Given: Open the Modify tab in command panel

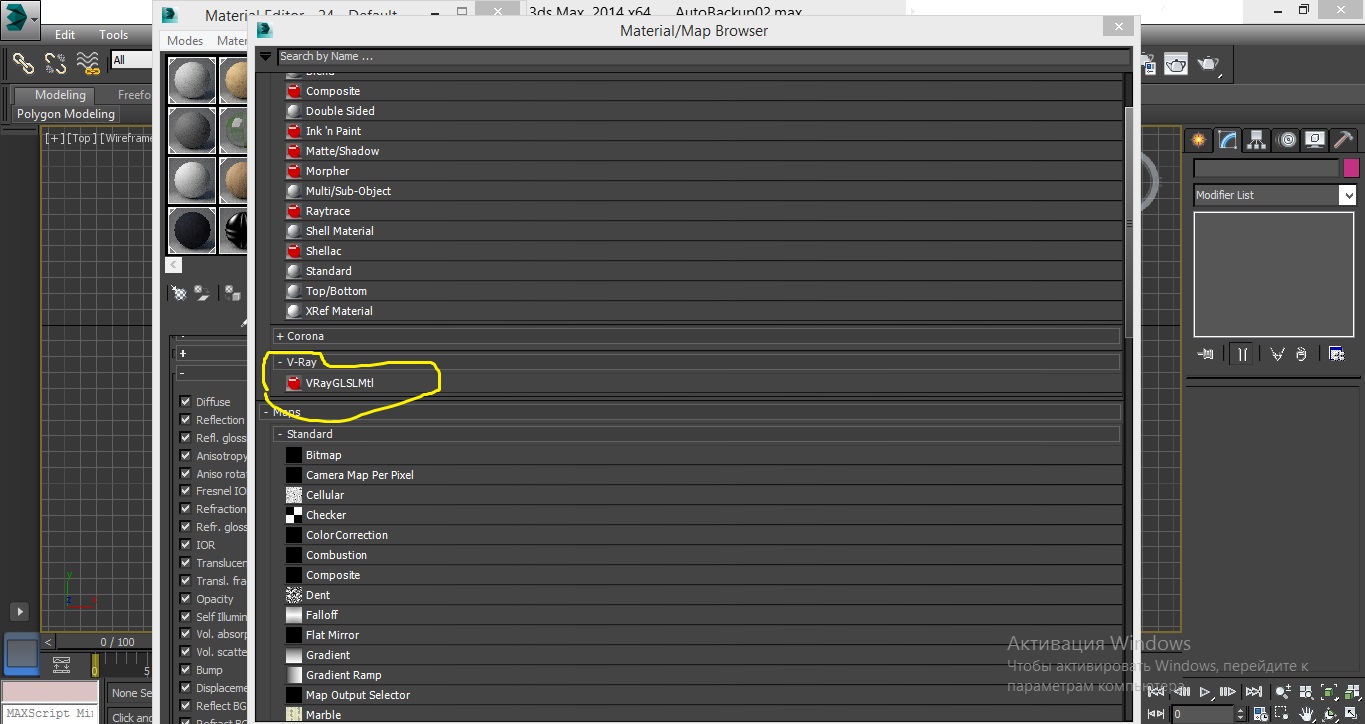Looking at the screenshot, I should [1227, 140].
